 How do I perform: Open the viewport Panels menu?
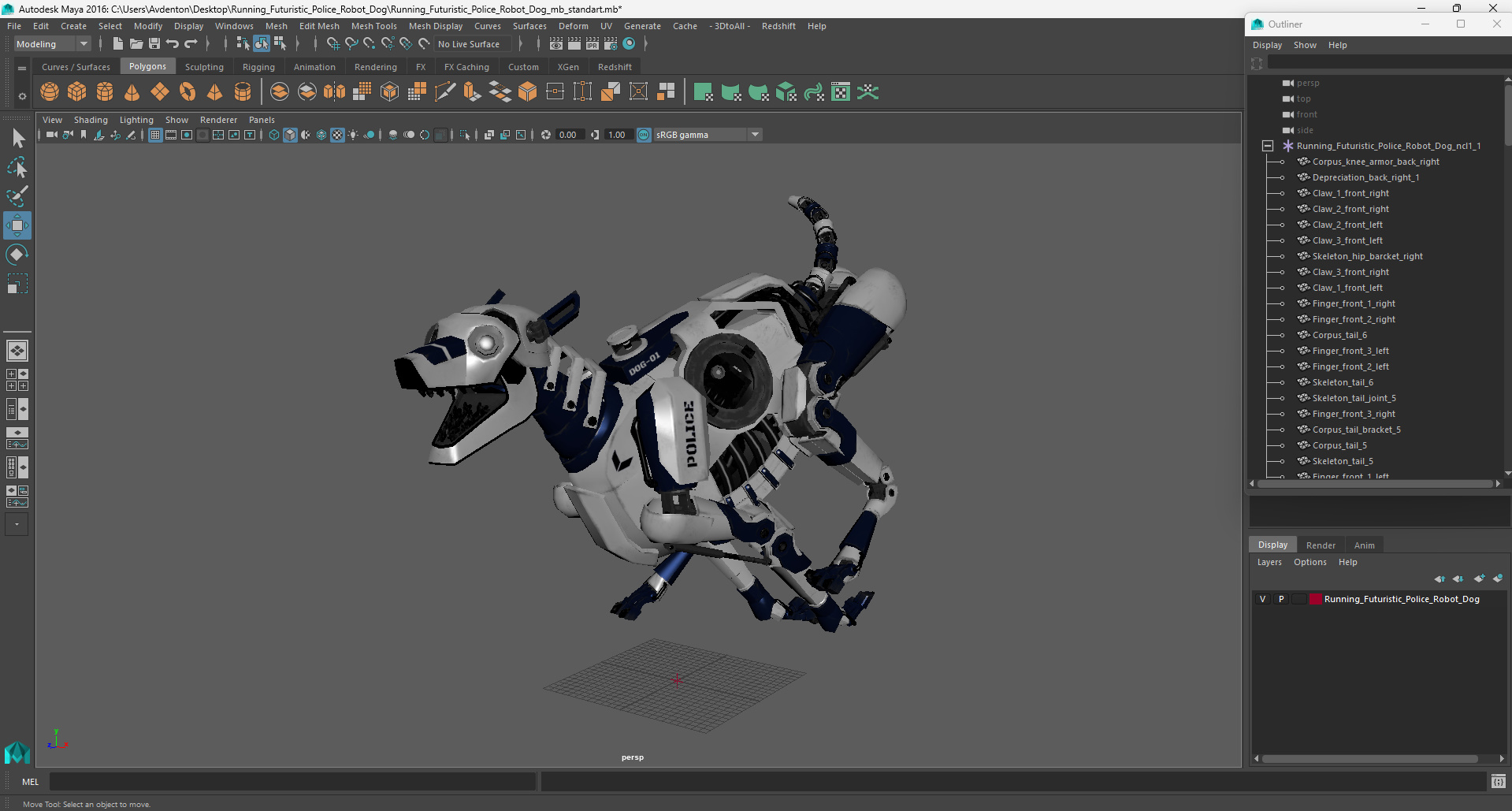click(x=262, y=120)
